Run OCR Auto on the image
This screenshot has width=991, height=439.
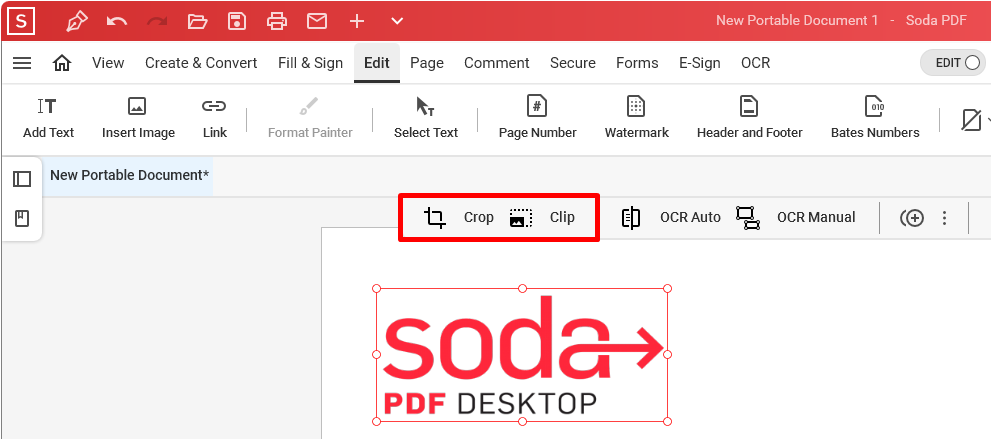tap(671, 217)
